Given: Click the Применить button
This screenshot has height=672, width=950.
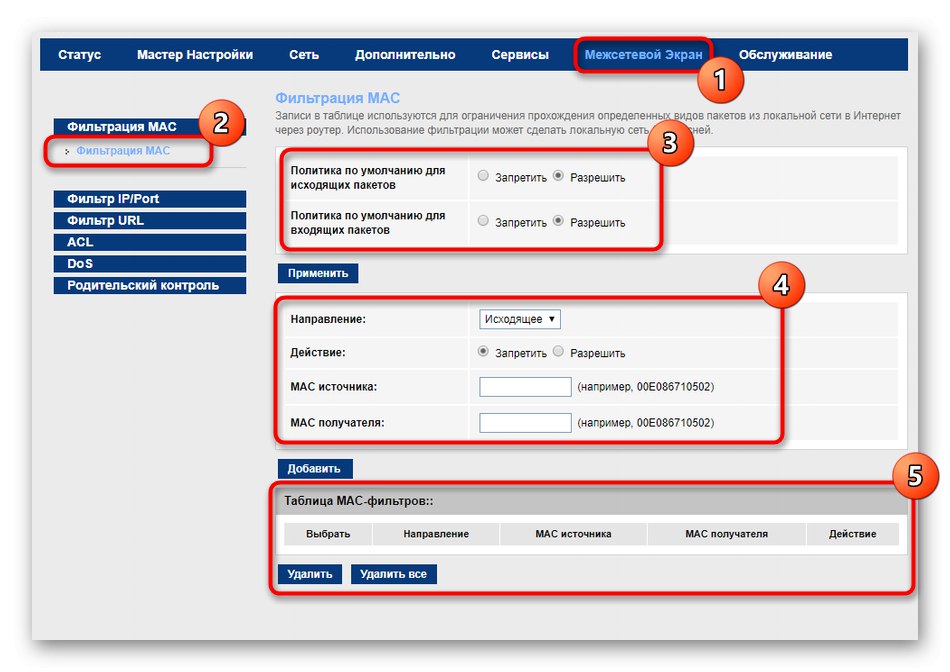Looking at the screenshot, I should [x=318, y=273].
